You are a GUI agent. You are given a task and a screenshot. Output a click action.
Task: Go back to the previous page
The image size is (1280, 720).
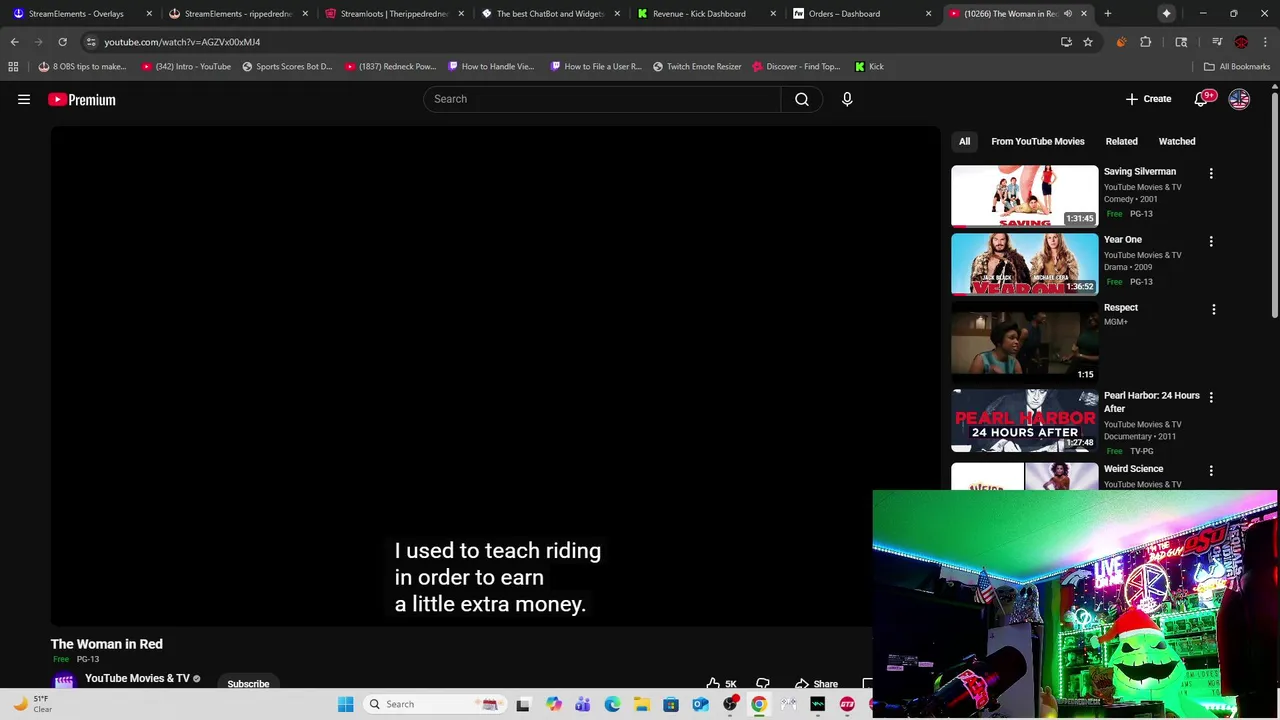tap(14, 42)
